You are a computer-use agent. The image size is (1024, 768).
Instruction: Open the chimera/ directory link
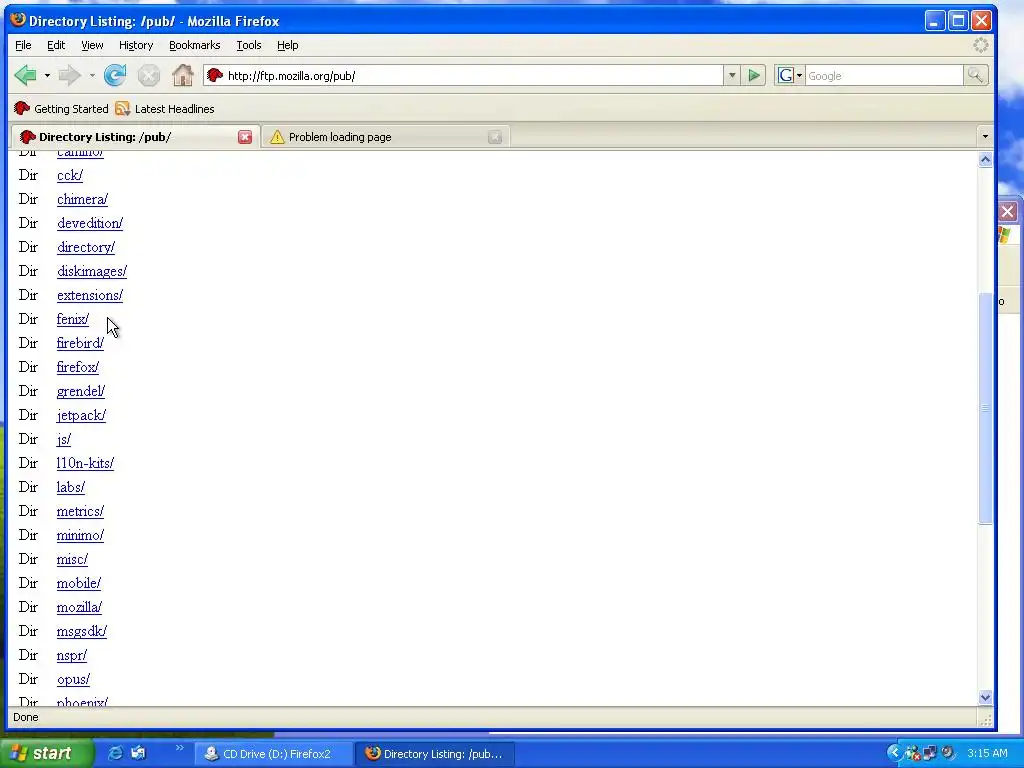point(82,199)
